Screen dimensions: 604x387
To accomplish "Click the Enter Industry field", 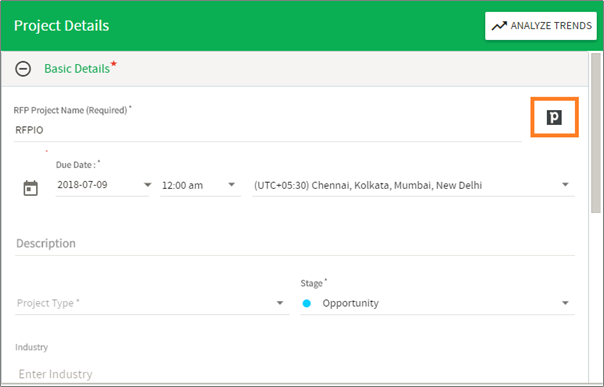I will (295, 374).
